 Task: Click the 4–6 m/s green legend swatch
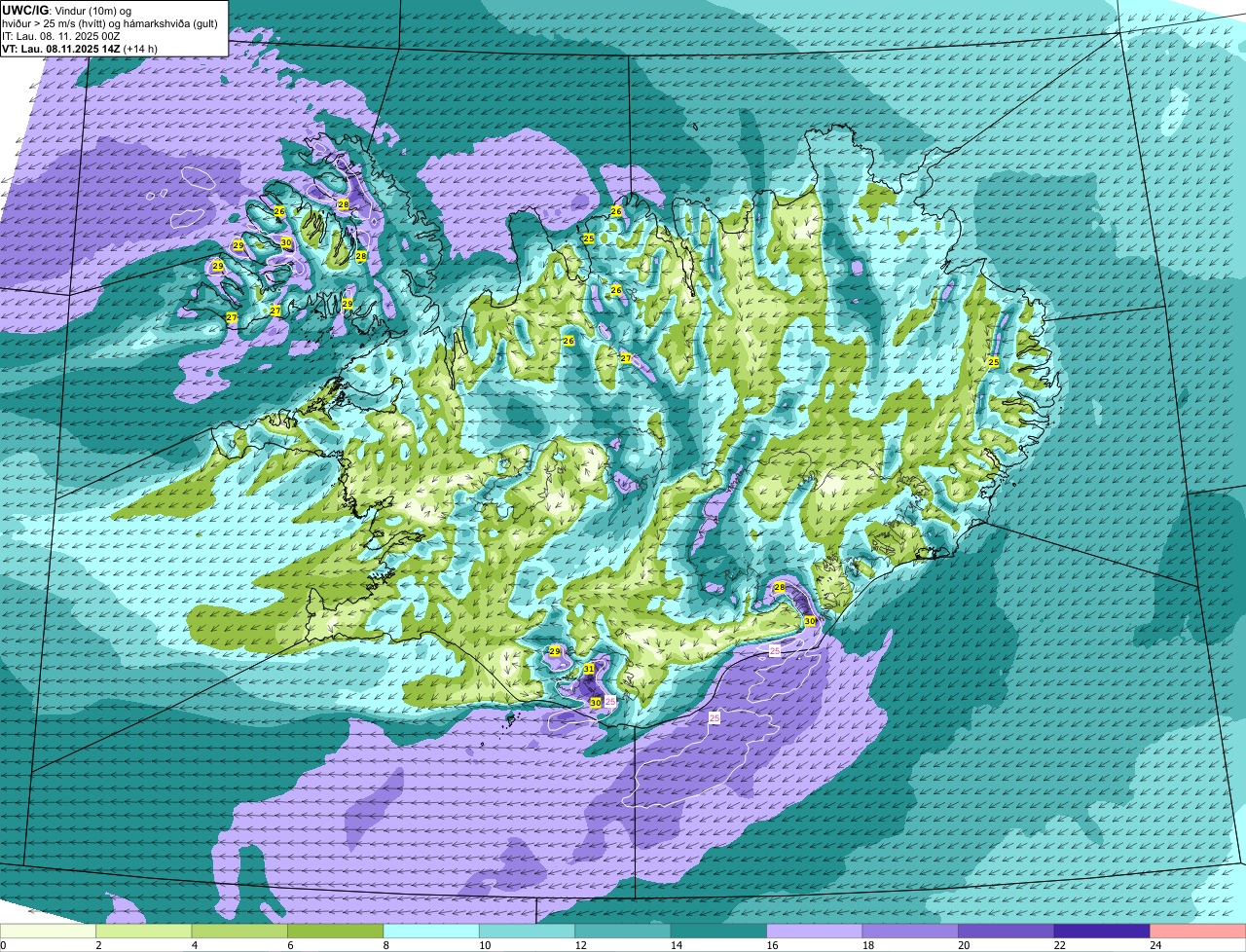click(x=239, y=931)
